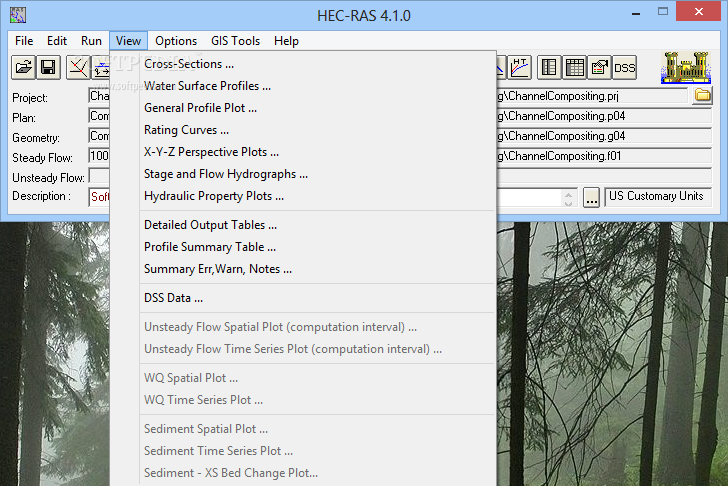
Task: Choose Water Surface Profiles menu item
Action: [303, 86]
